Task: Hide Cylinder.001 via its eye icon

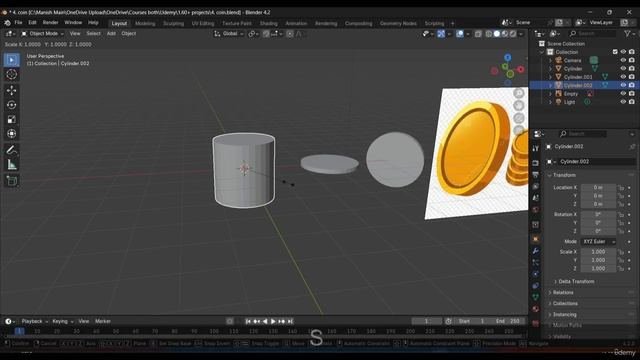Action: [x=623, y=77]
